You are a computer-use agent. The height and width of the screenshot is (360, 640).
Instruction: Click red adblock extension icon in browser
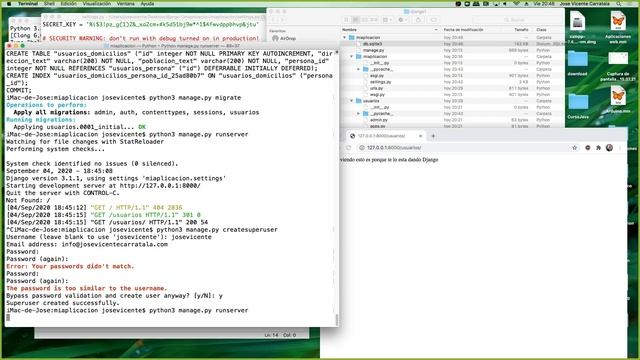588,148
